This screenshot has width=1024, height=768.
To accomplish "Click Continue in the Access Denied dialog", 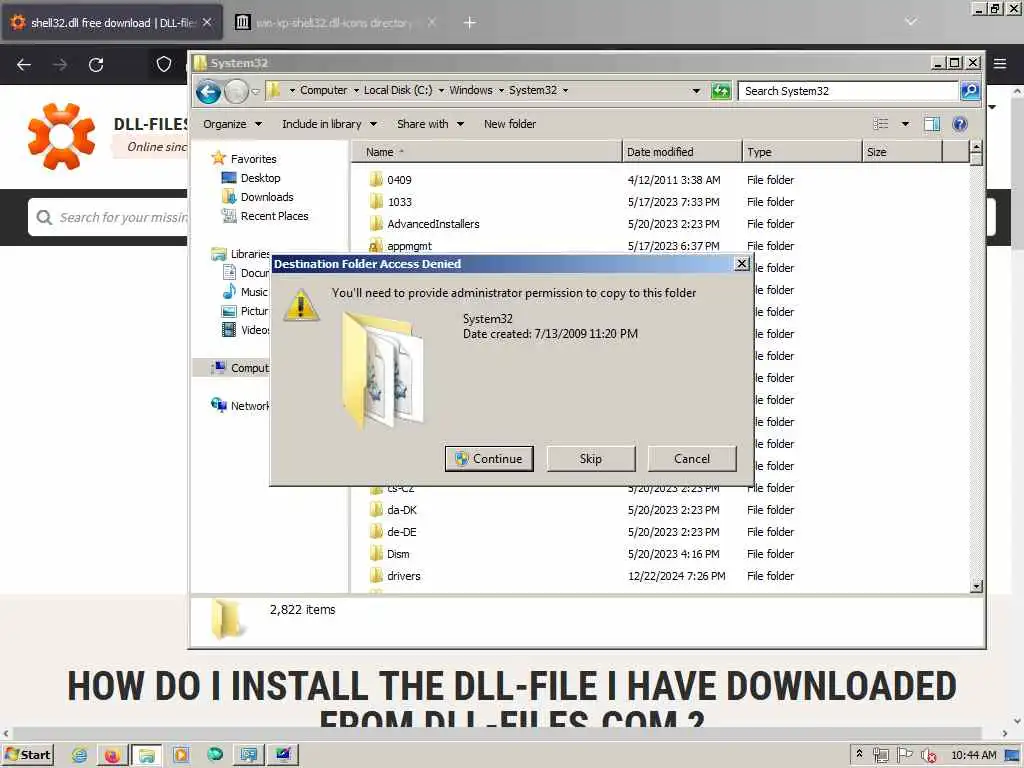I will (488, 458).
